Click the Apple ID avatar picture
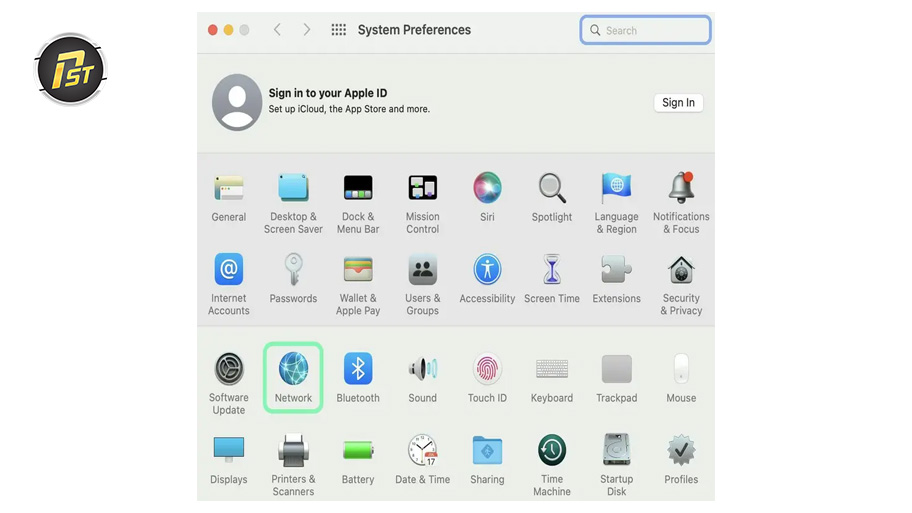This screenshot has height=513, width=912. pos(237,102)
